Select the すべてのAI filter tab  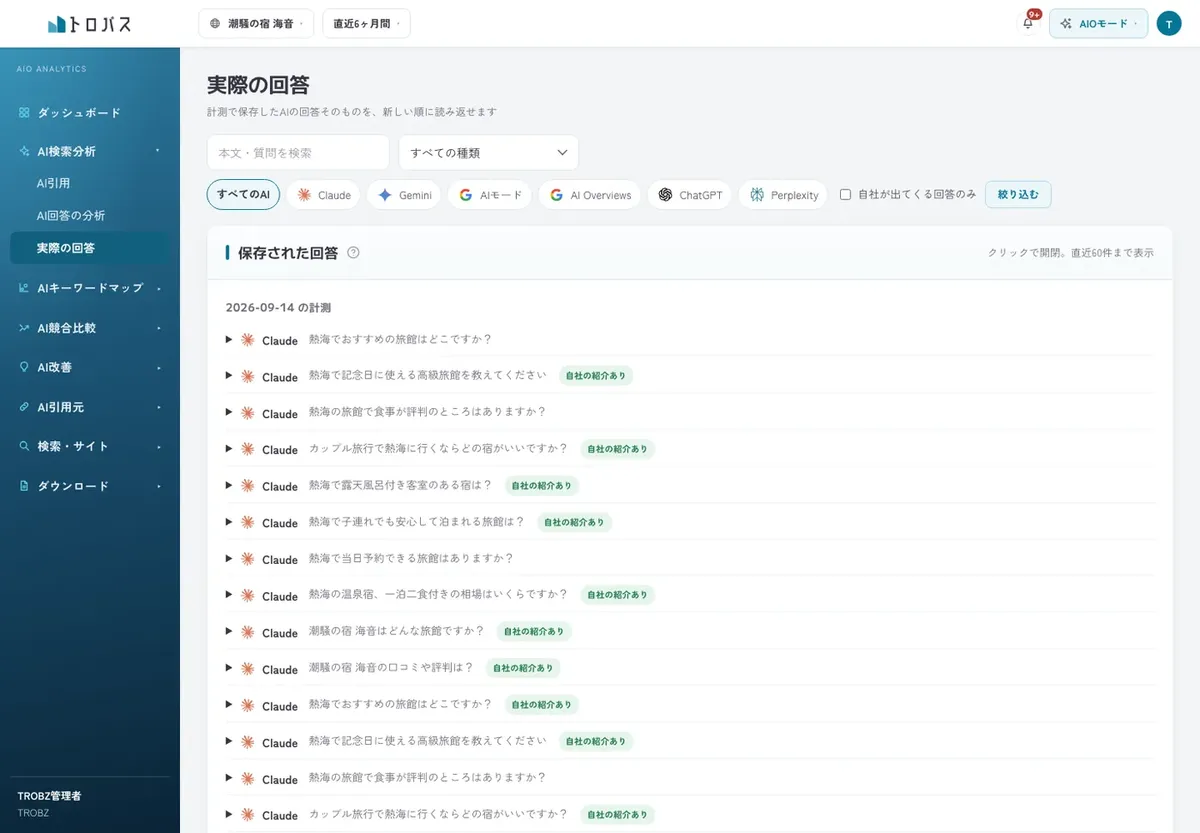[x=243, y=195]
